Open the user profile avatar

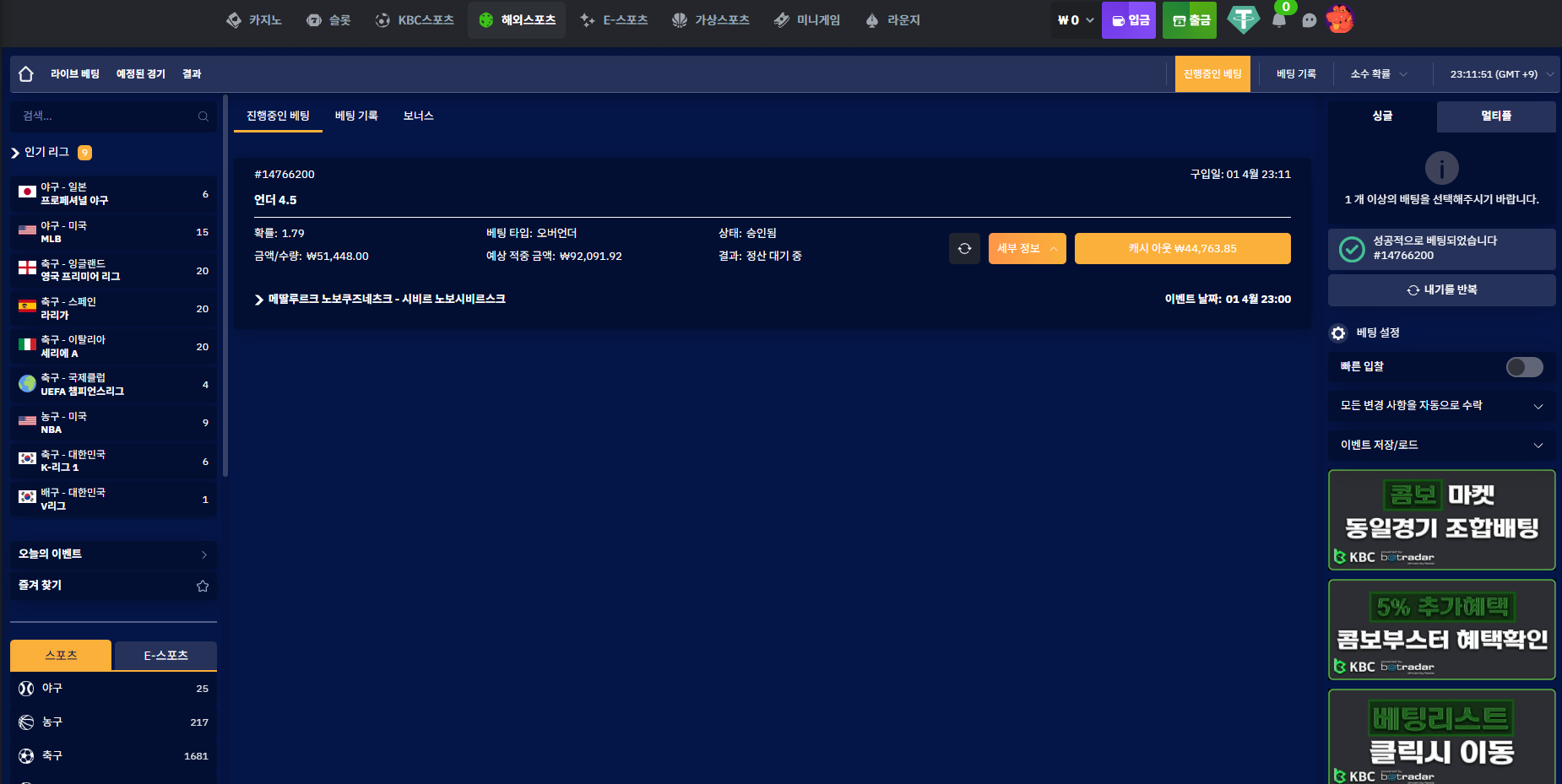1340,19
